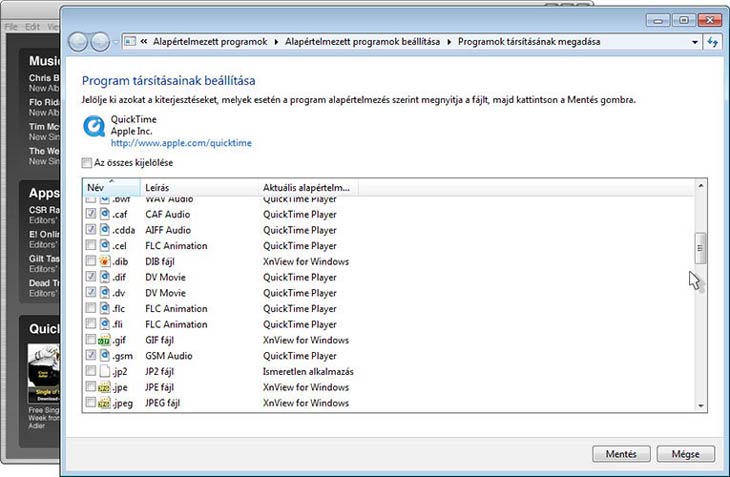Sort list by the Leírás column header
Image resolution: width=730 pixels, height=477 pixels.
point(199,188)
